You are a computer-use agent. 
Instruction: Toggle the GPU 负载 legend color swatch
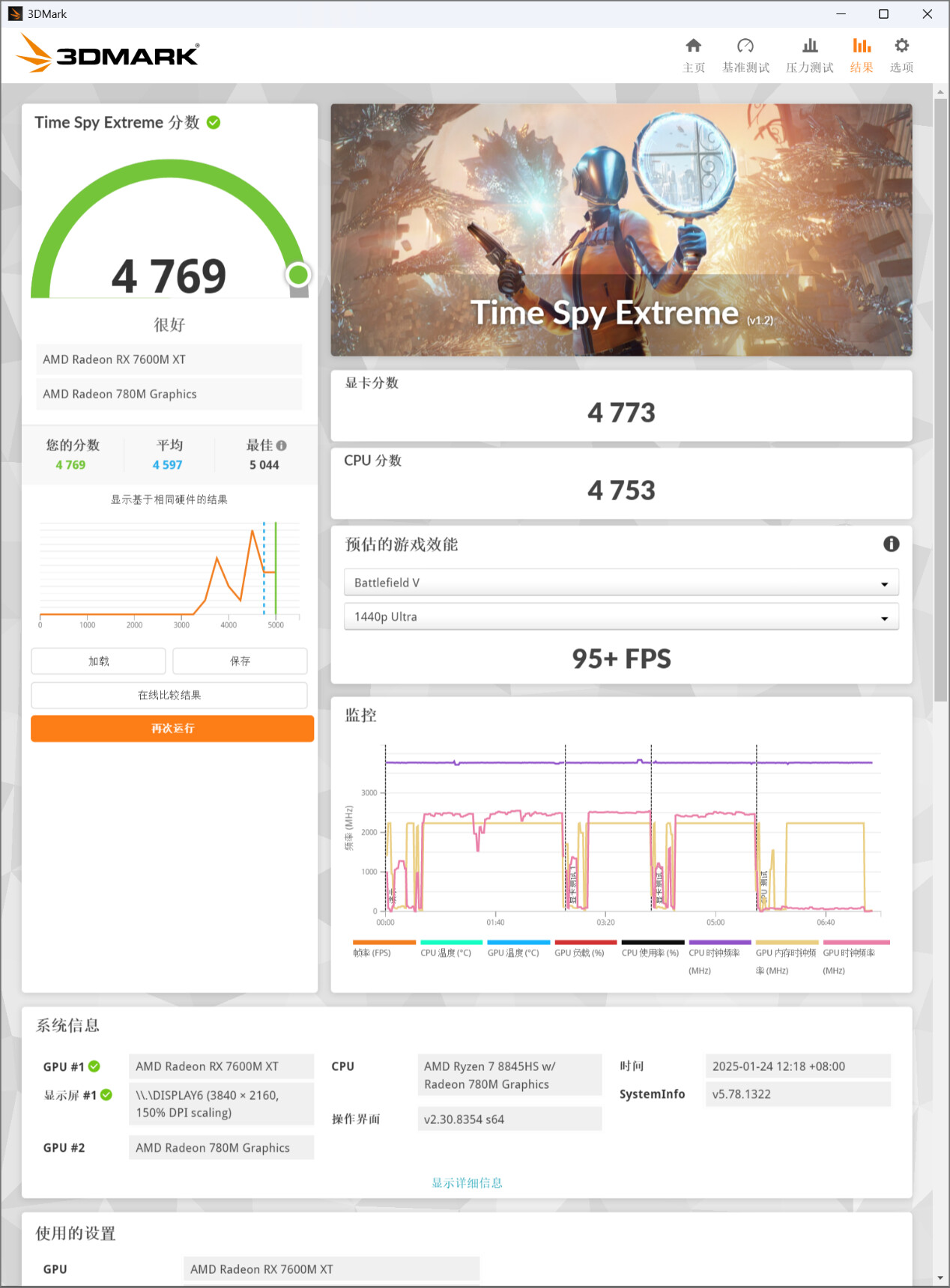click(x=585, y=942)
